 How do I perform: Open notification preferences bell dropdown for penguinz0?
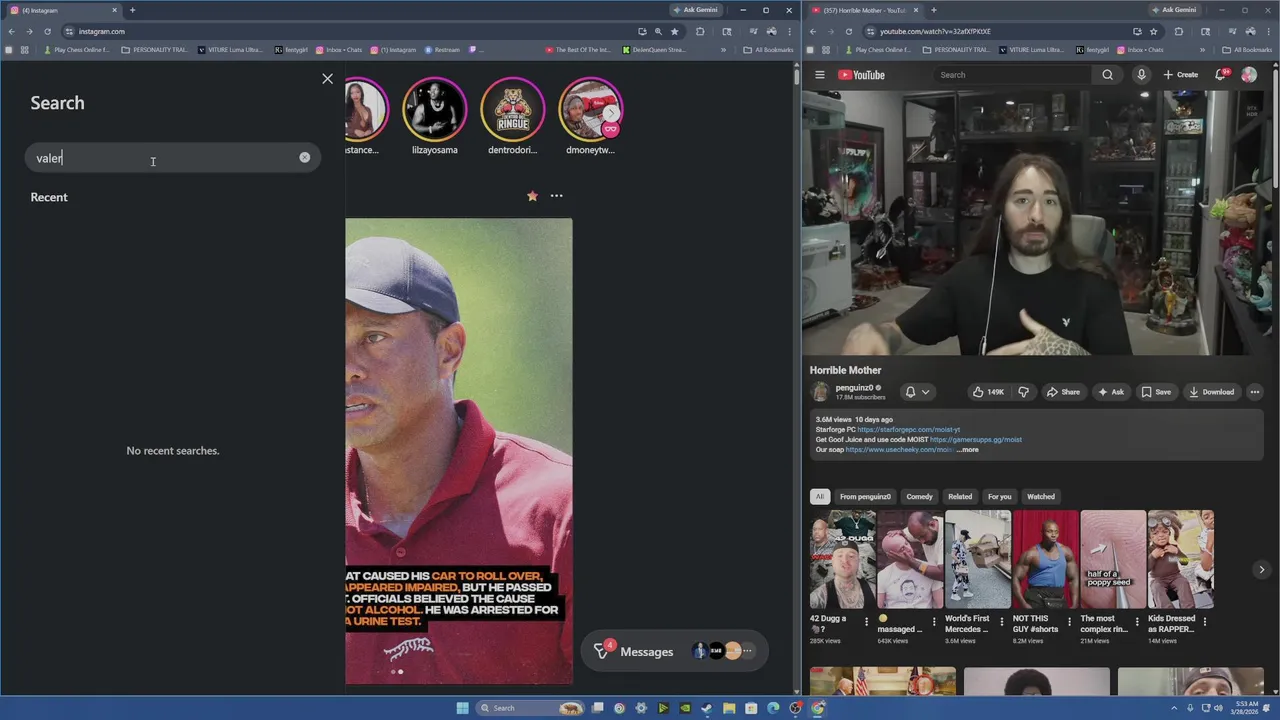click(x=917, y=392)
